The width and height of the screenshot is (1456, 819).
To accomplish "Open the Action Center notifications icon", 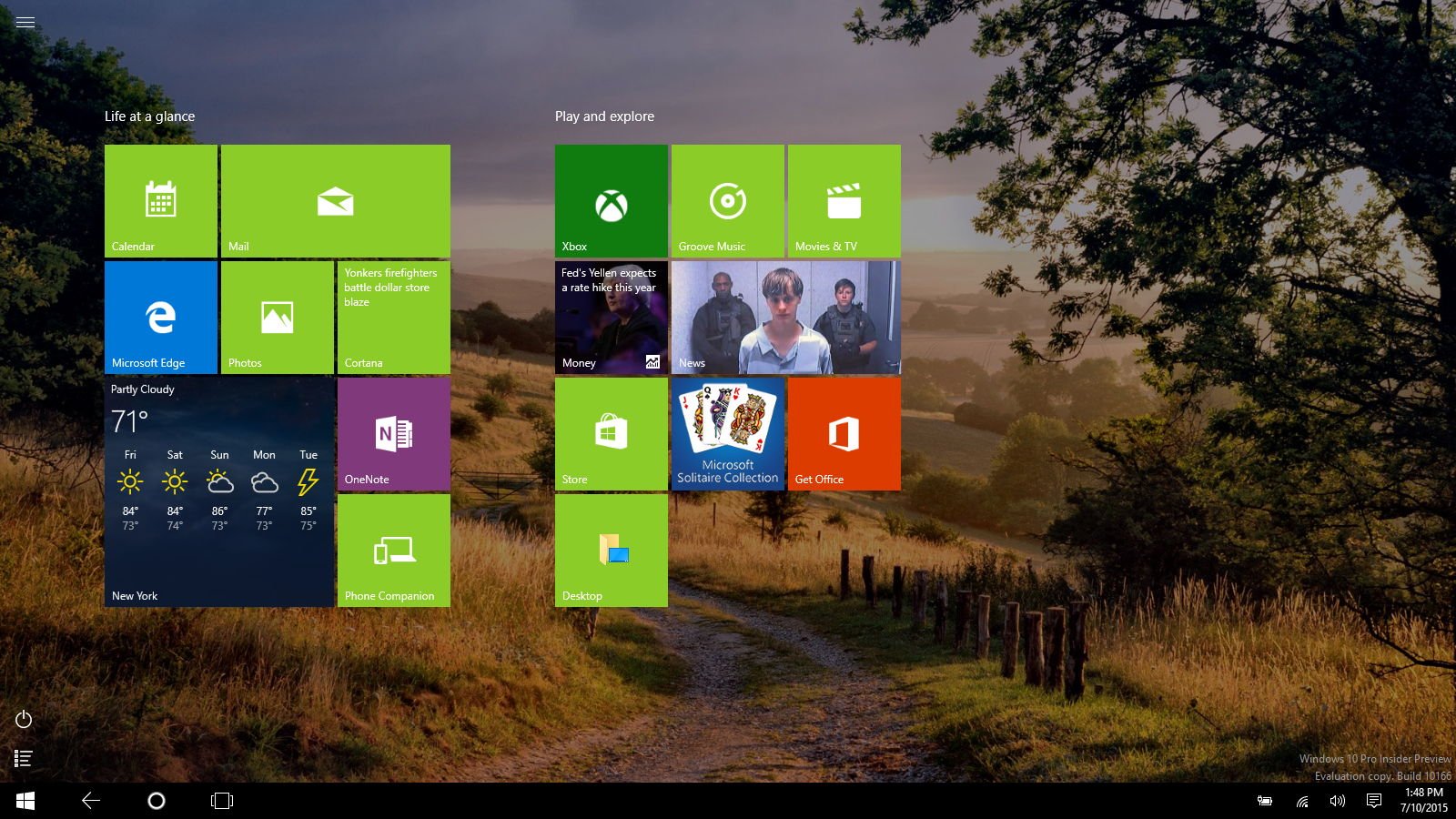I will click(1374, 801).
